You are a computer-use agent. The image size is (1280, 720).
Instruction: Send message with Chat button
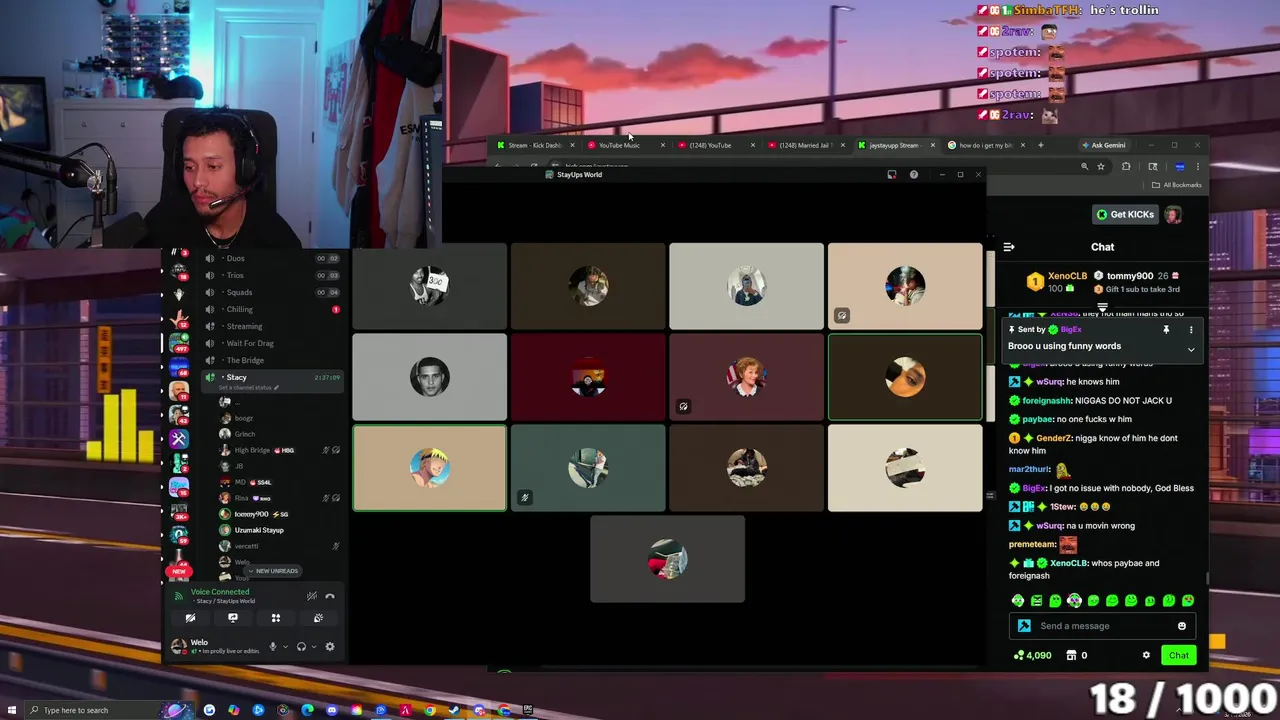[x=1179, y=655]
